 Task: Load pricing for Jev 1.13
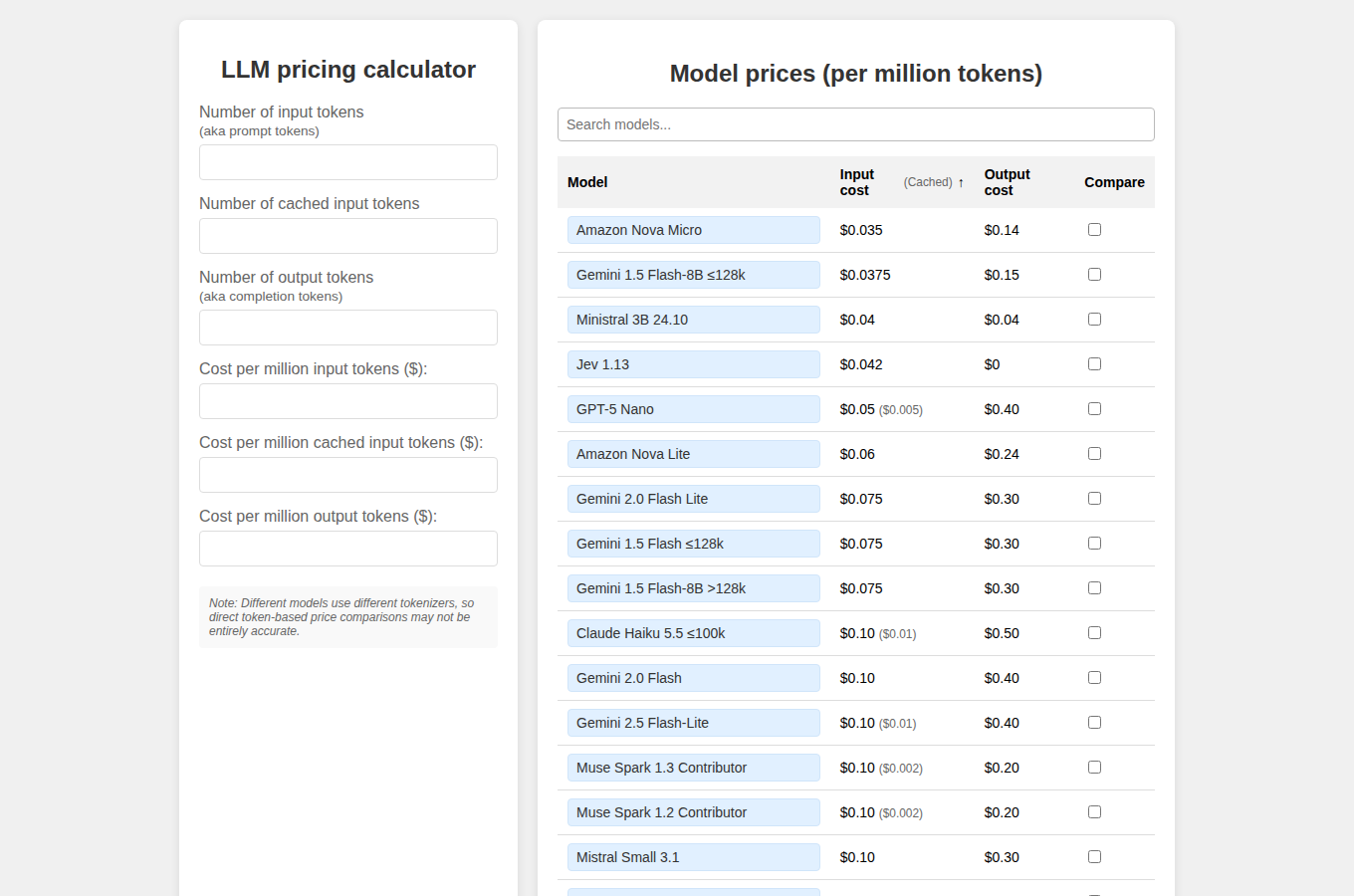694,364
